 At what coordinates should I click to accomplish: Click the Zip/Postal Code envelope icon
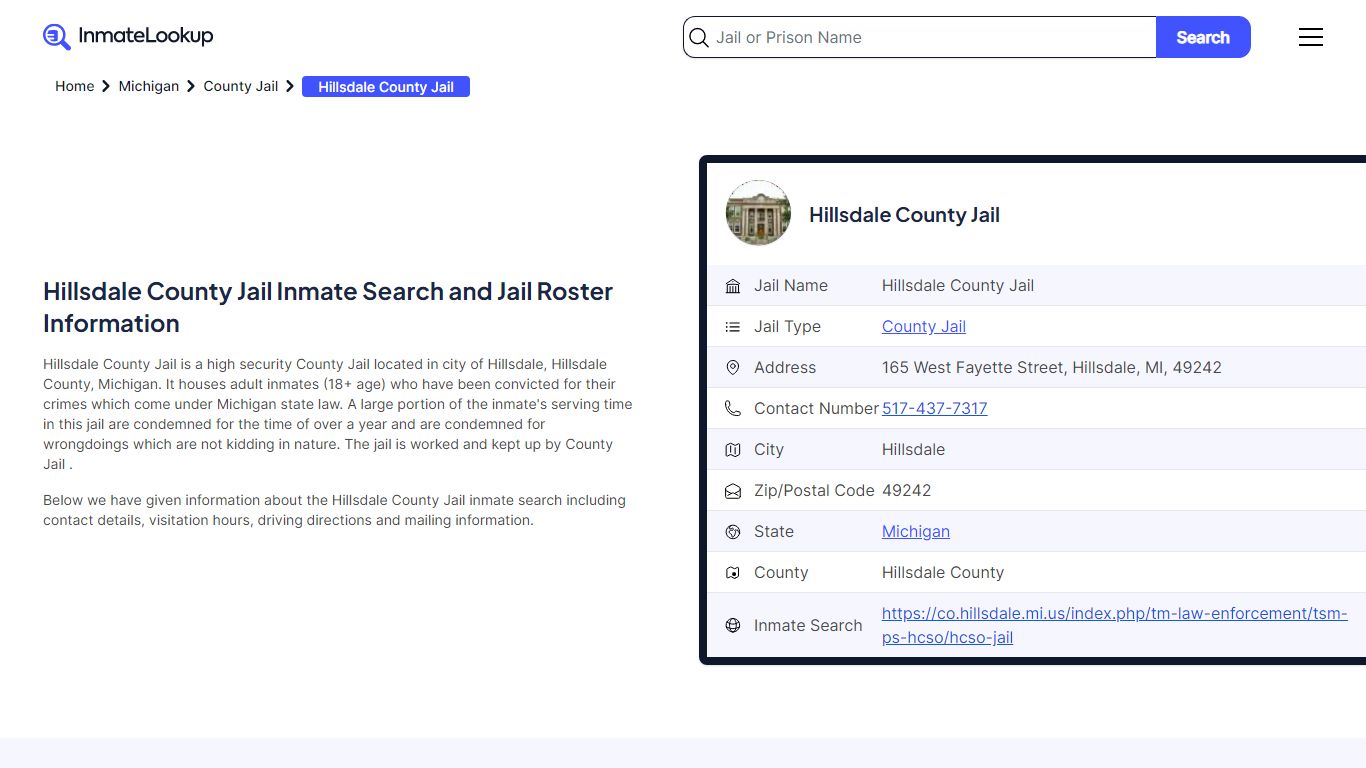coord(733,491)
